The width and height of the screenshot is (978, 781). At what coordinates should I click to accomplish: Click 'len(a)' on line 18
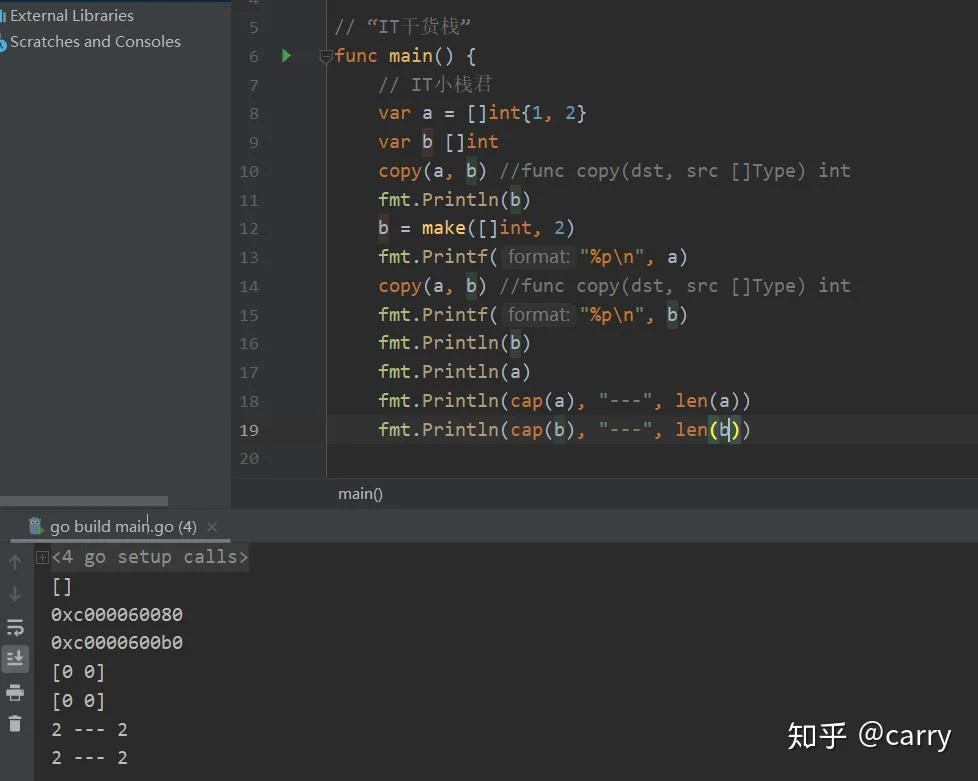click(707, 400)
